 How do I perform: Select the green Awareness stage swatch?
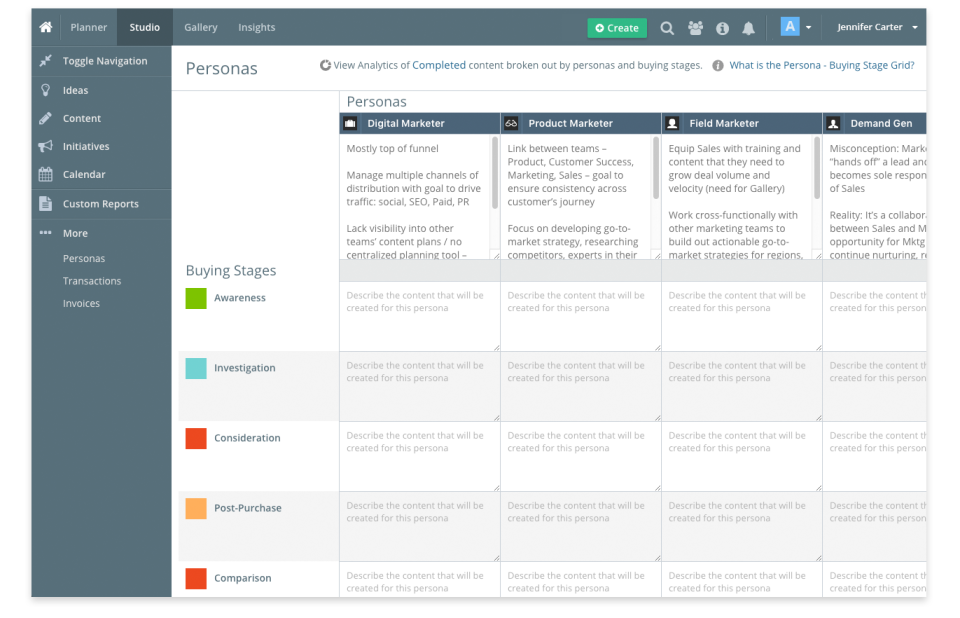(x=196, y=297)
